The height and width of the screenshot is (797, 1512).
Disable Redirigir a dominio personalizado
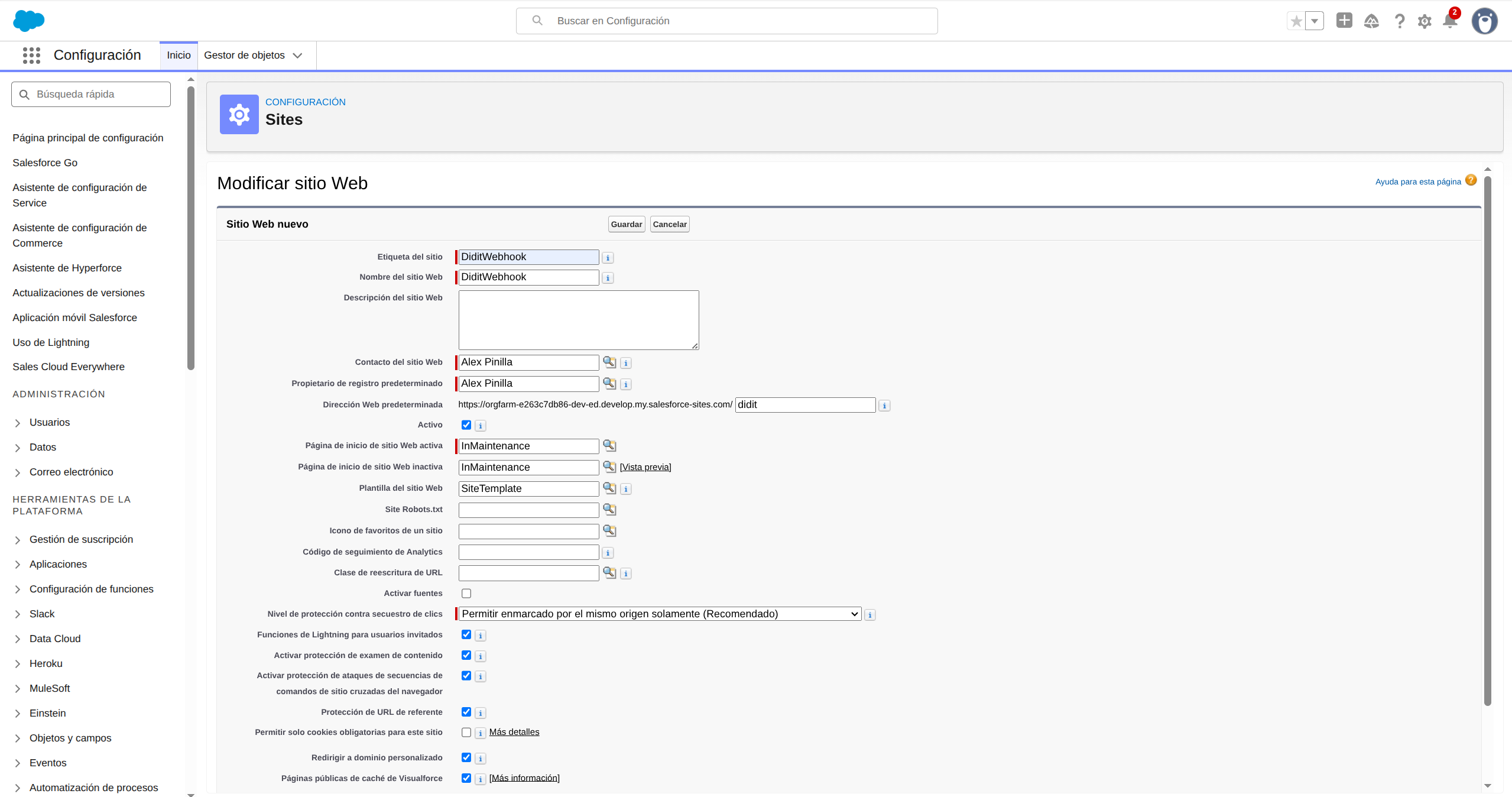466,757
